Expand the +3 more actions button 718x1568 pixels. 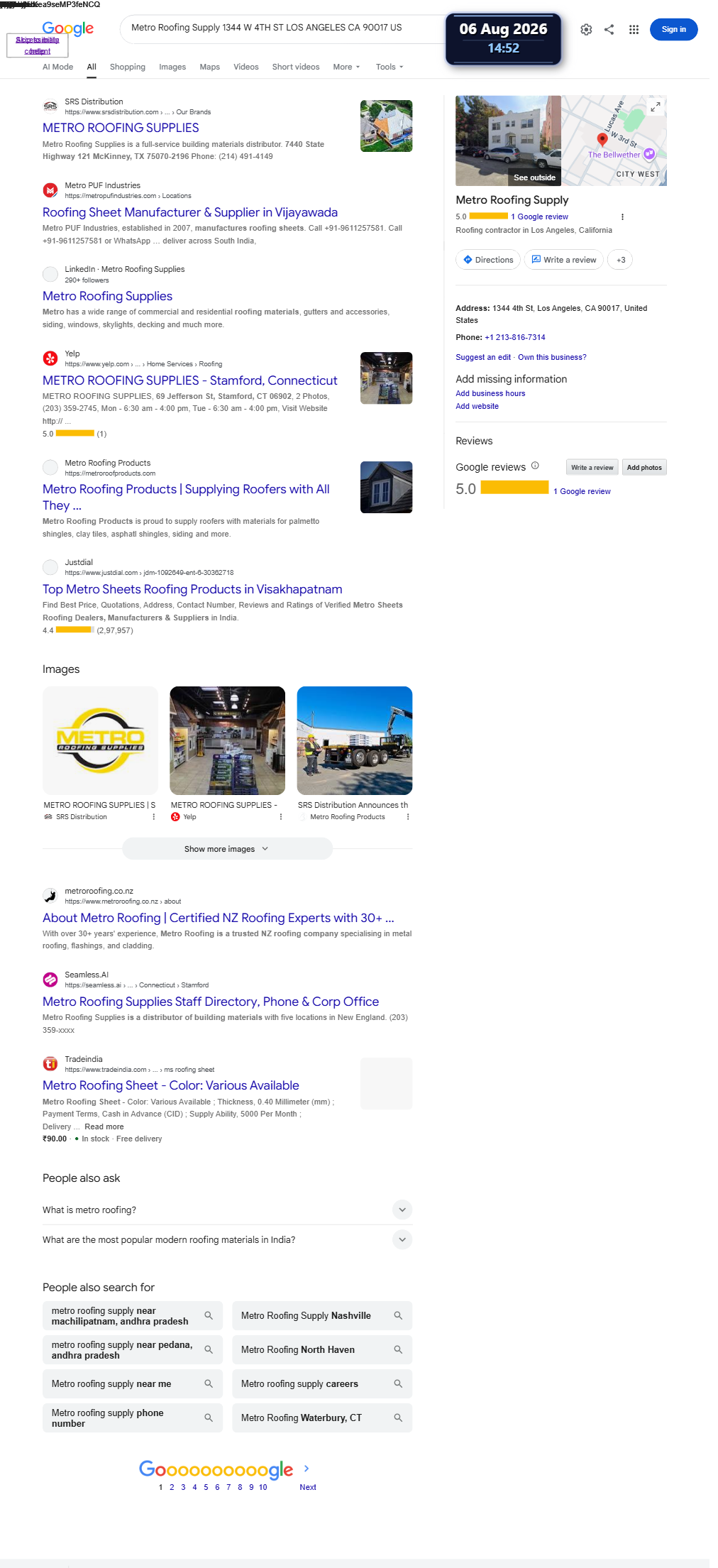[x=621, y=261]
